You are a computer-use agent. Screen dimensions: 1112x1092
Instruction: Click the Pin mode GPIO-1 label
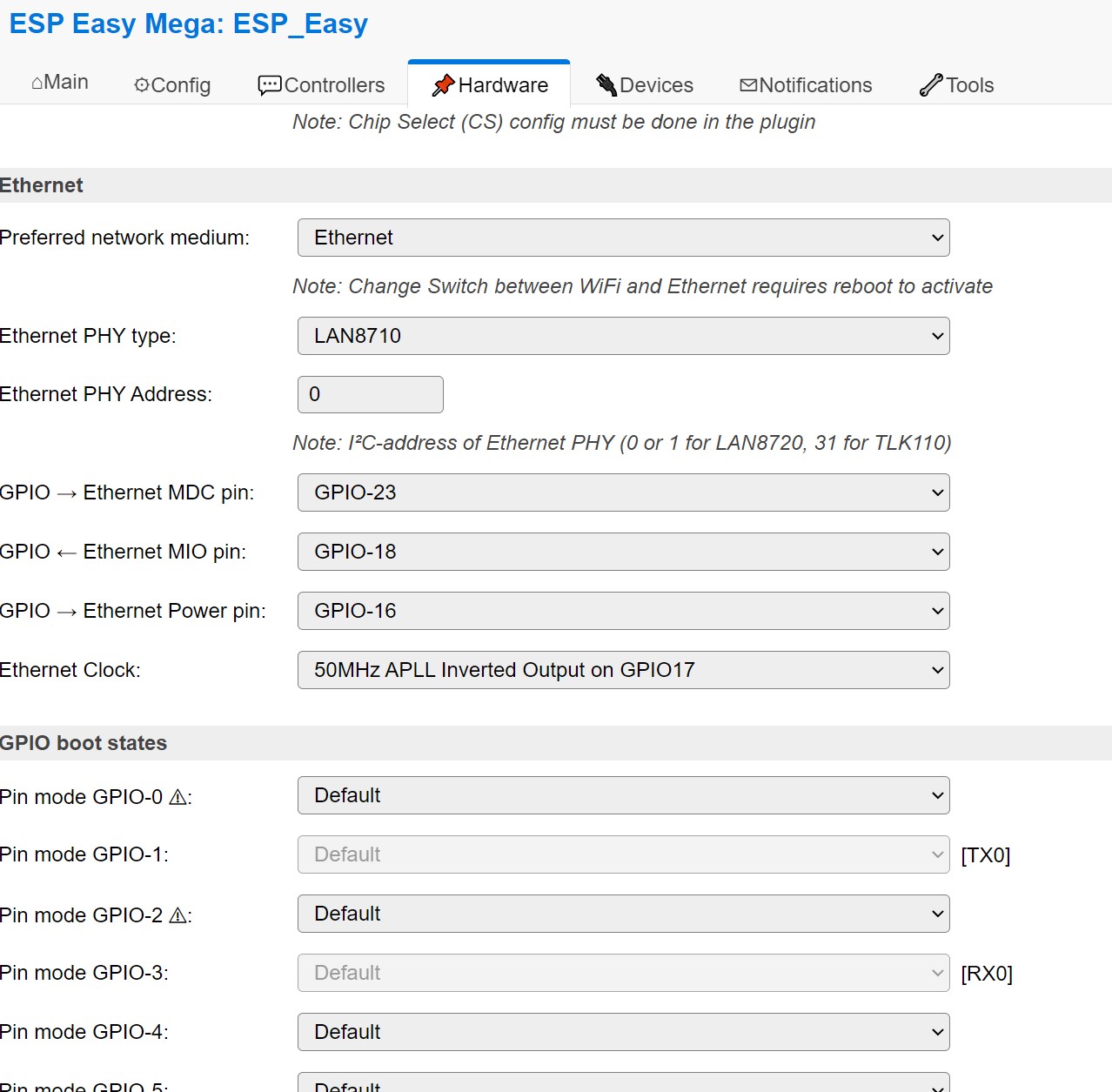point(84,854)
